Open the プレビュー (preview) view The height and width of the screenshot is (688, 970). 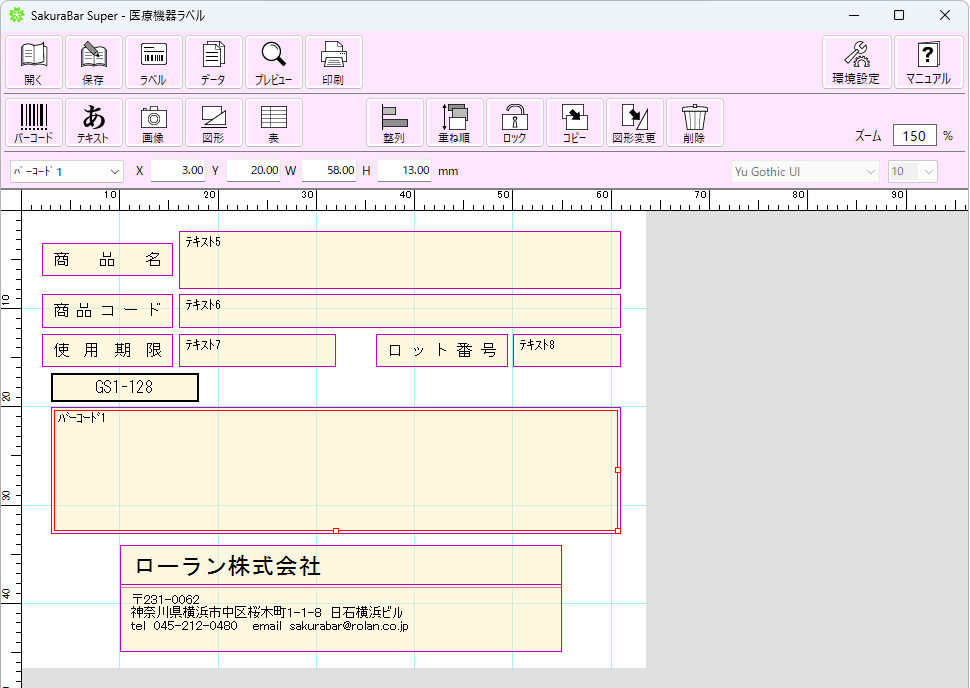pos(273,61)
